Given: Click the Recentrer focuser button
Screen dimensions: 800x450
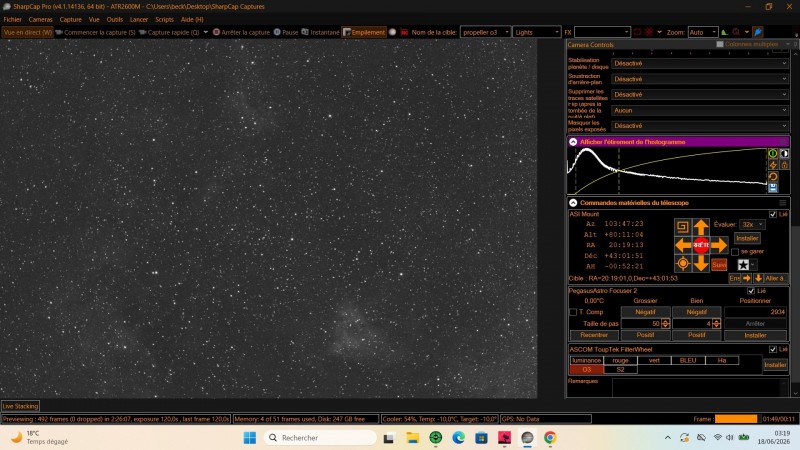Looking at the screenshot, I should click(594, 335).
